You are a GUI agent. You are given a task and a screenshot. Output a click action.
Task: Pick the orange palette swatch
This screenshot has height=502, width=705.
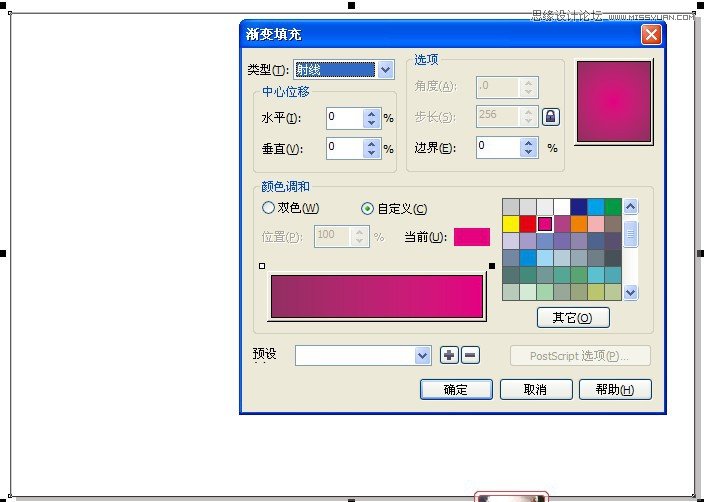[579, 224]
